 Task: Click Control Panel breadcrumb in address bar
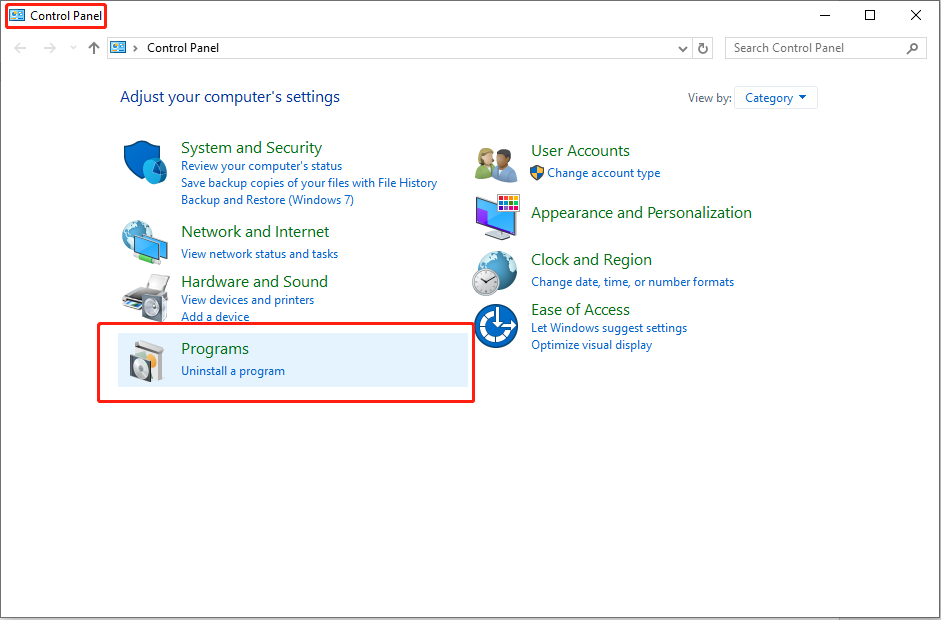(x=183, y=48)
